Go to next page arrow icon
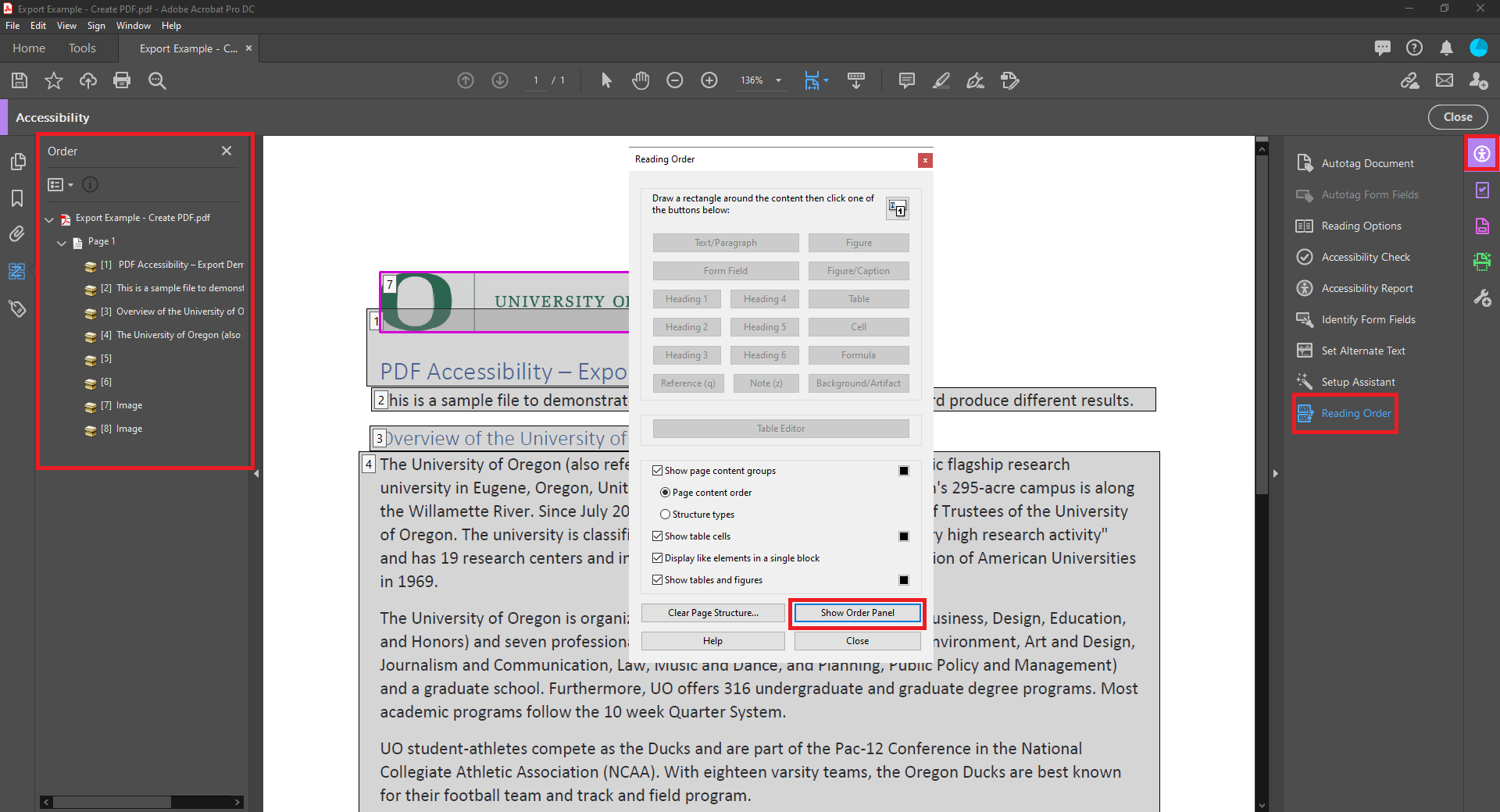The image size is (1500, 812). tap(500, 80)
